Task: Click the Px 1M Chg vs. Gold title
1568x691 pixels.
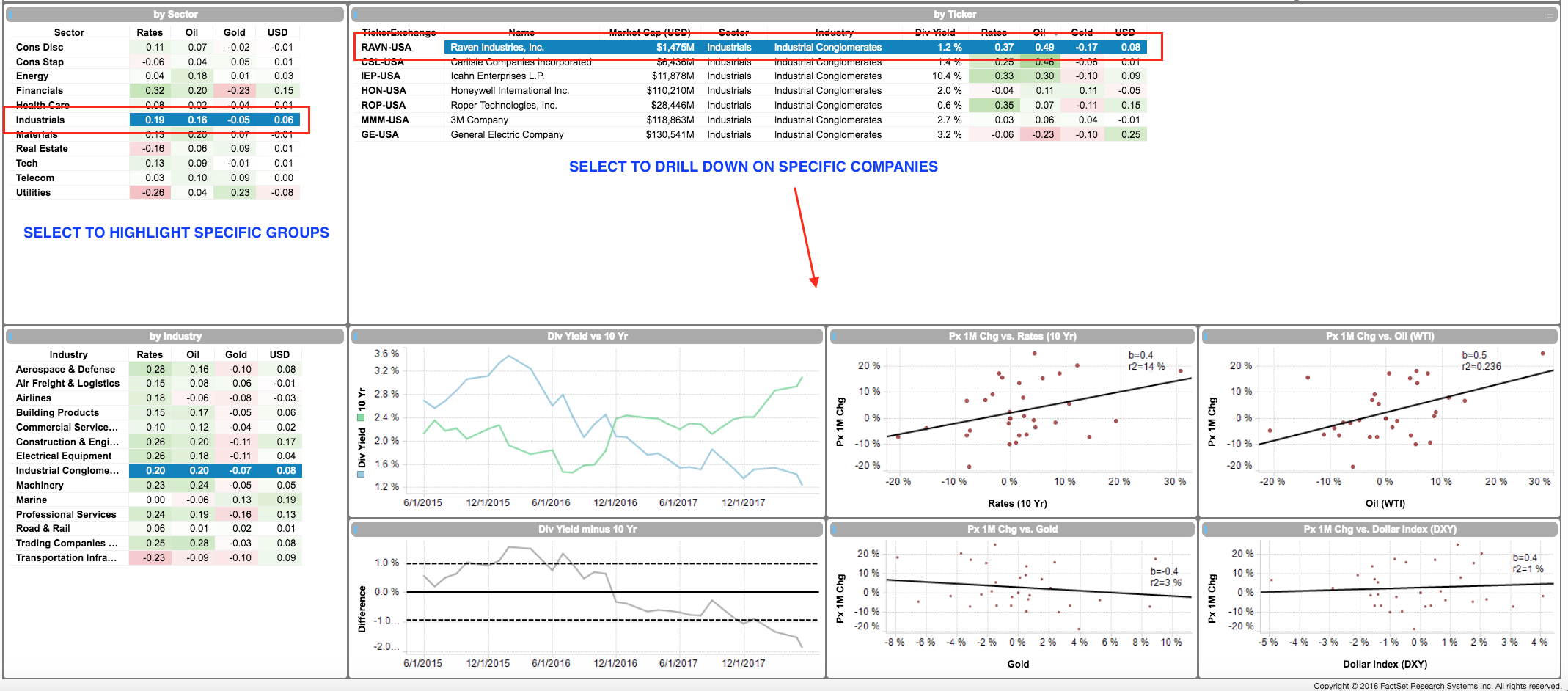Action: tap(1012, 529)
